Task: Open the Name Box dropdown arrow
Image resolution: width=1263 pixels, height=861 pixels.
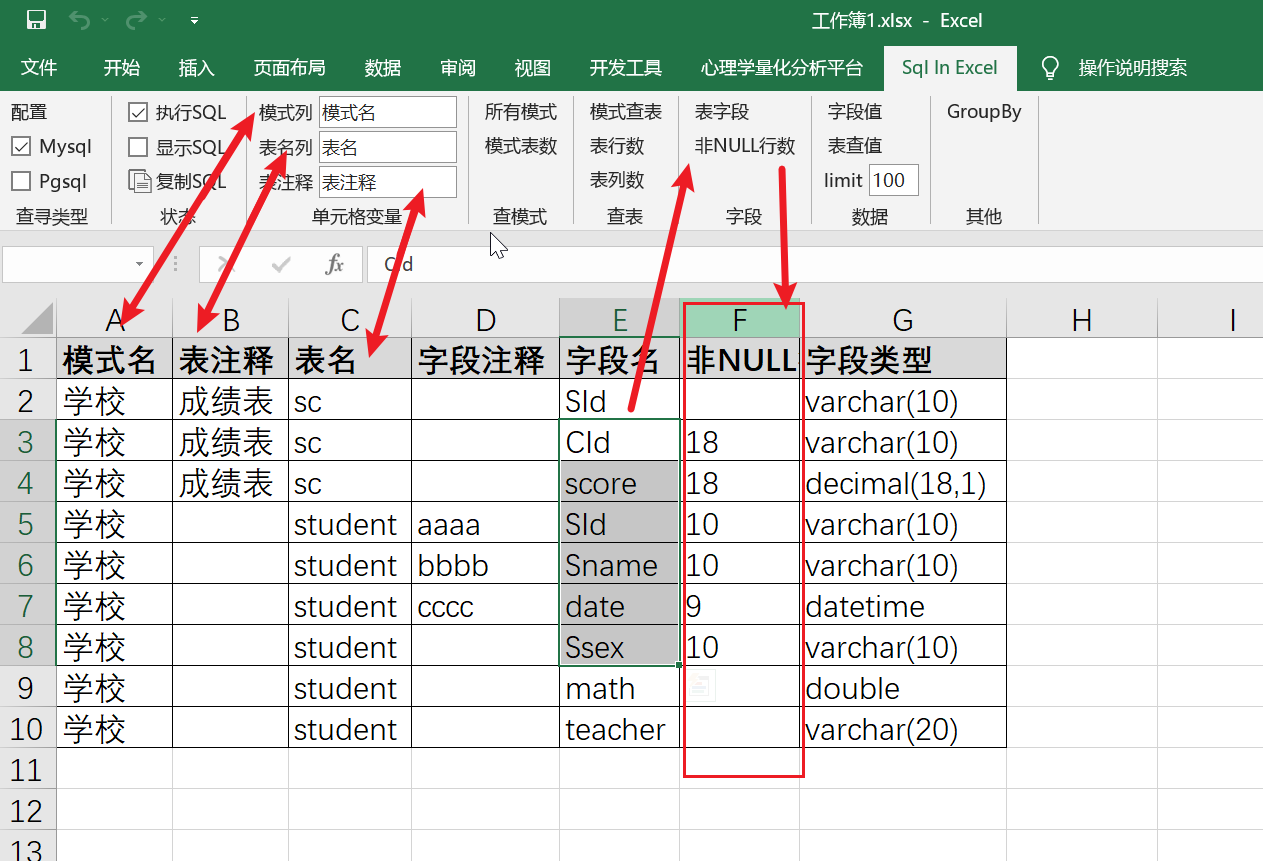Action: (138, 264)
